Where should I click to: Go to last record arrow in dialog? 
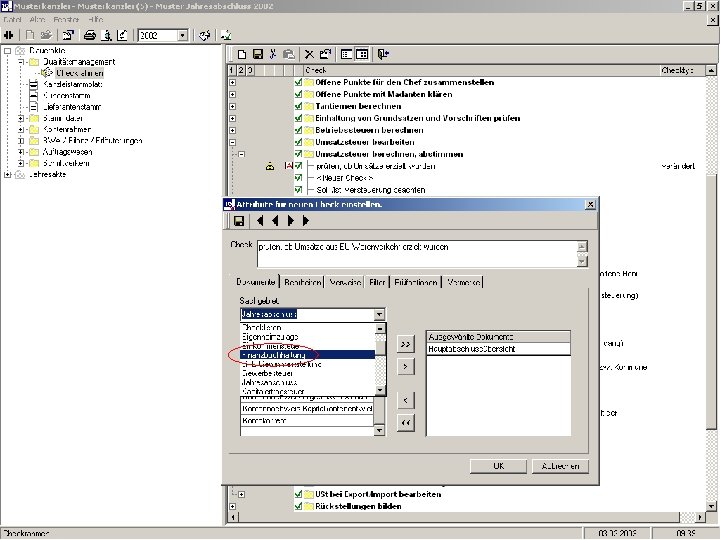306,221
